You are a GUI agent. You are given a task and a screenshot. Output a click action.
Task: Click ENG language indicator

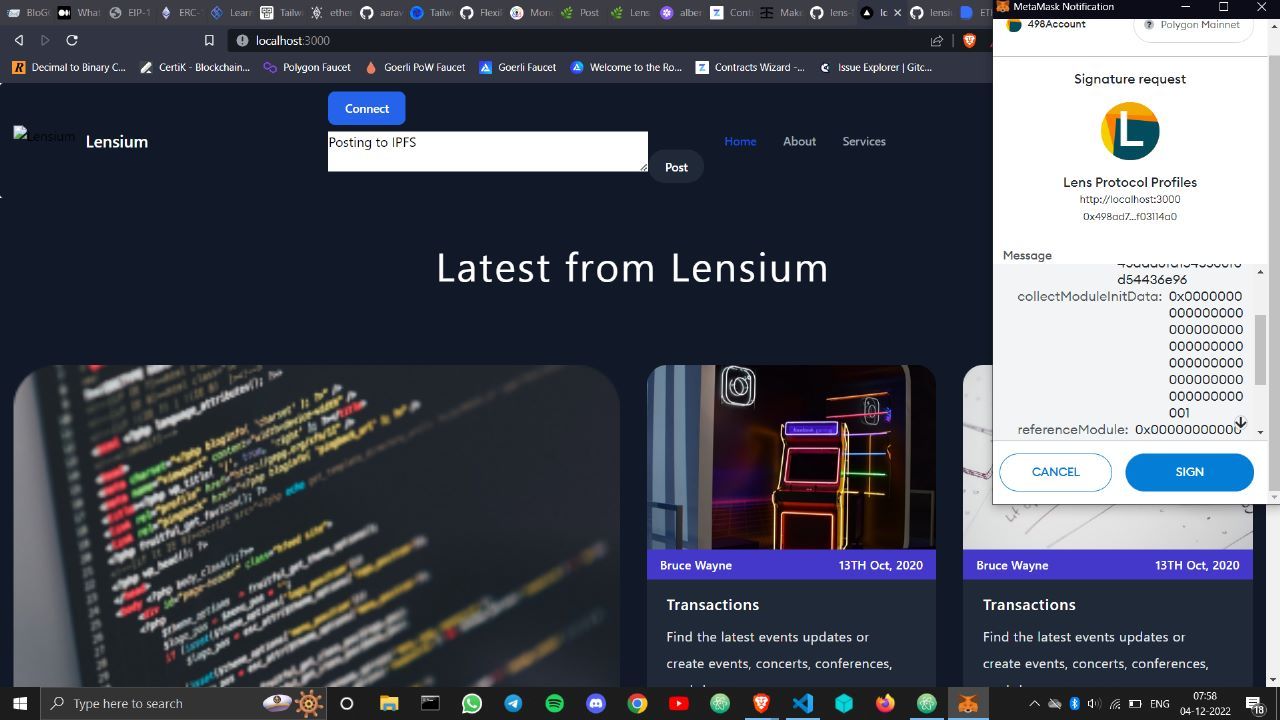pos(1159,703)
